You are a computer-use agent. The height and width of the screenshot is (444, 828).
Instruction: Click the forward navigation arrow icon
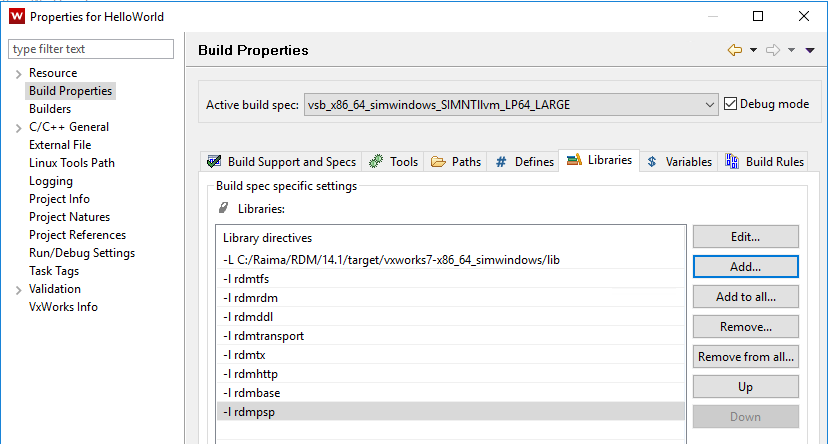pyautogui.click(x=773, y=50)
